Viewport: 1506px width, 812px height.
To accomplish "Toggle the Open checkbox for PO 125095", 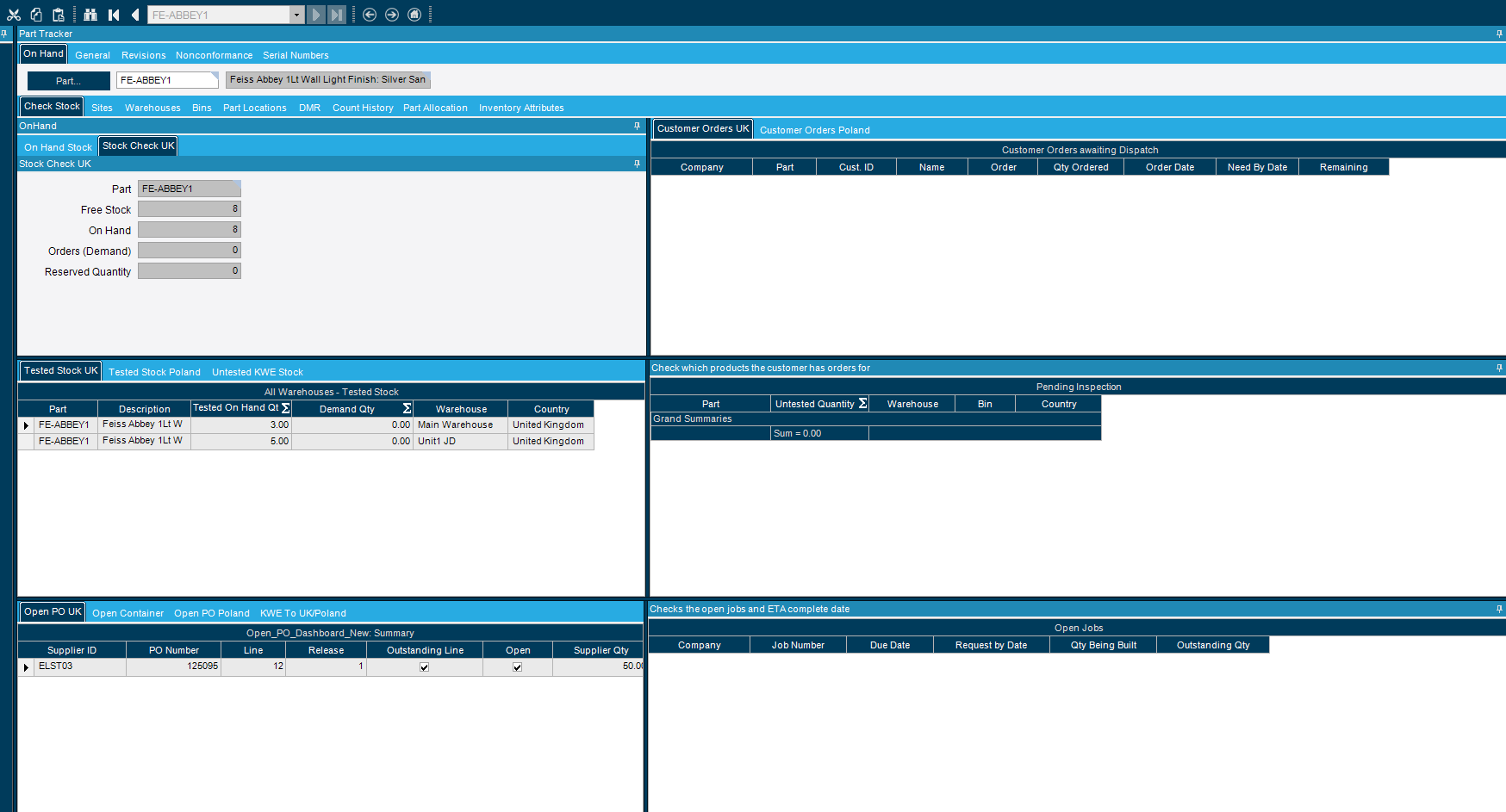I will (x=517, y=666).
